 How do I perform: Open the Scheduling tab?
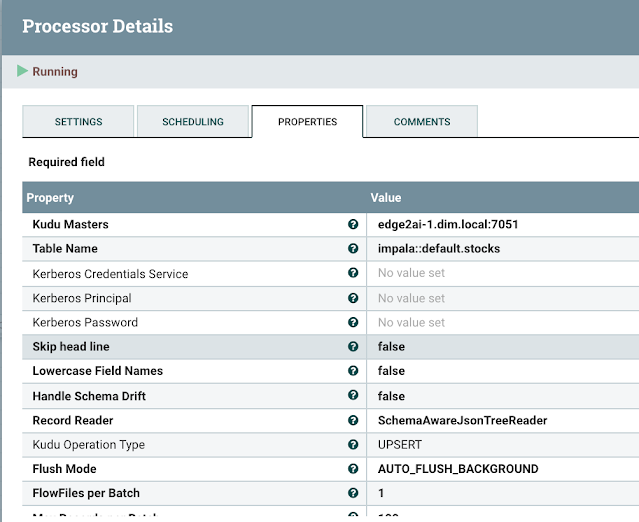coord(193,122)
